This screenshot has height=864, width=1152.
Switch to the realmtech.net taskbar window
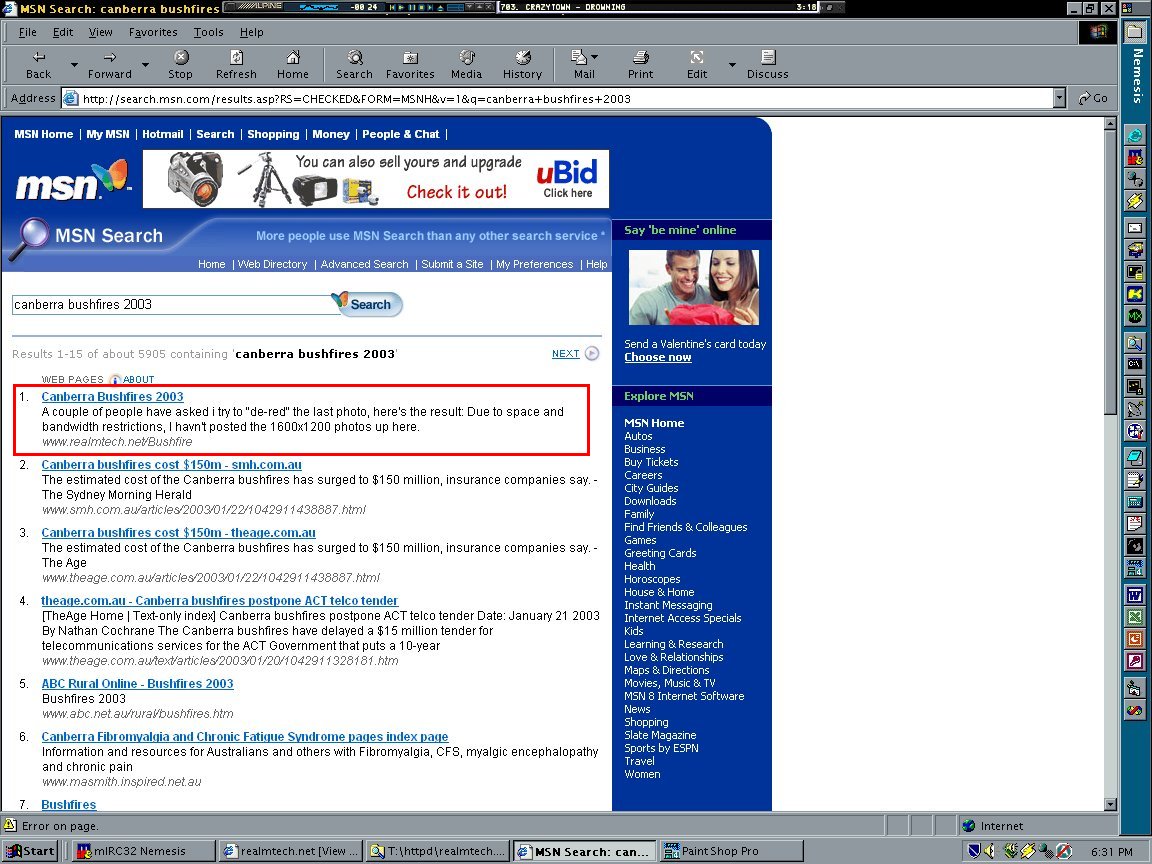click(x=290, y=851)
